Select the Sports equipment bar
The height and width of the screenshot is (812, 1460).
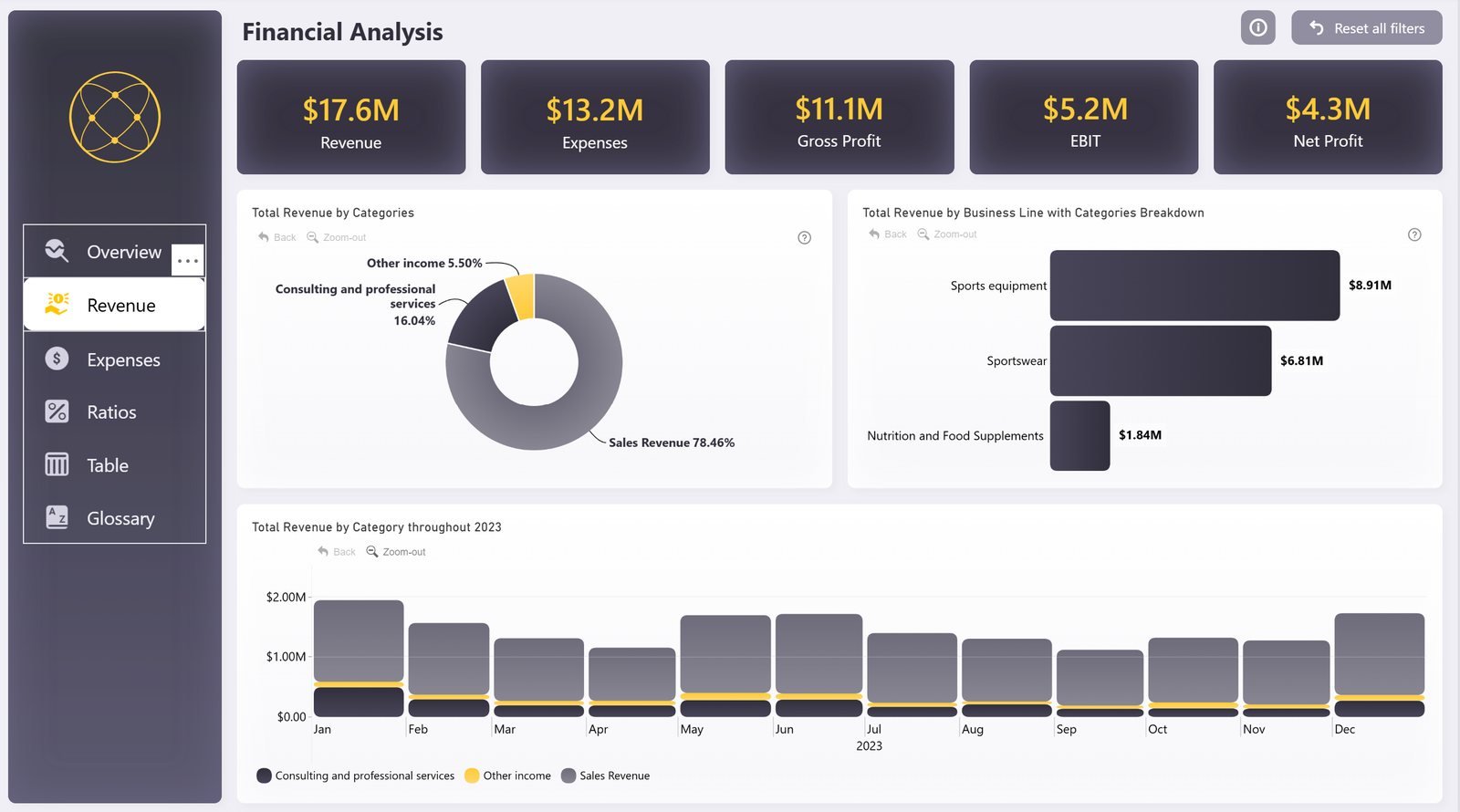(1194, 286)
